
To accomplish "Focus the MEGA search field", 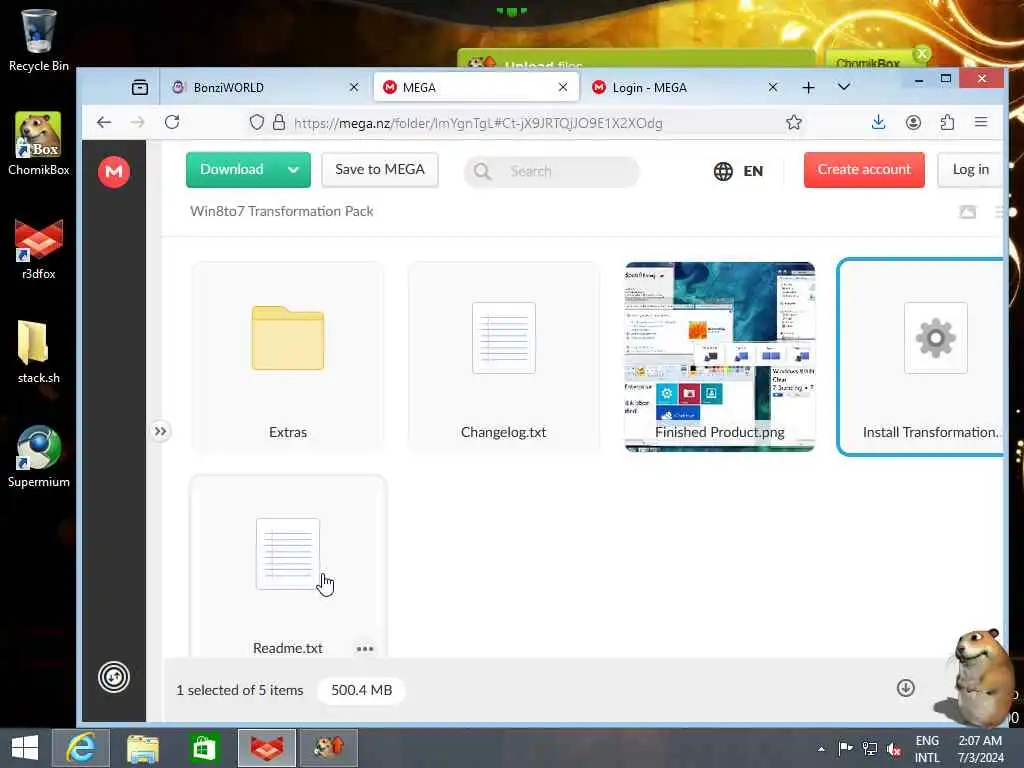I will (551, 171).
